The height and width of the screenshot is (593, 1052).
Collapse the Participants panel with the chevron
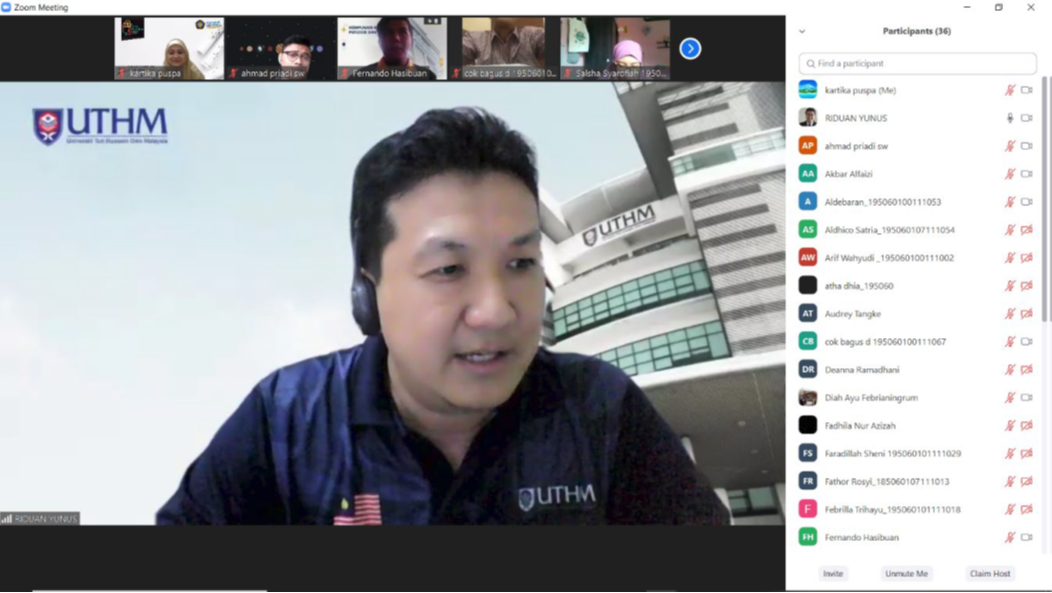pyautogui.click(x=802, y=32)
